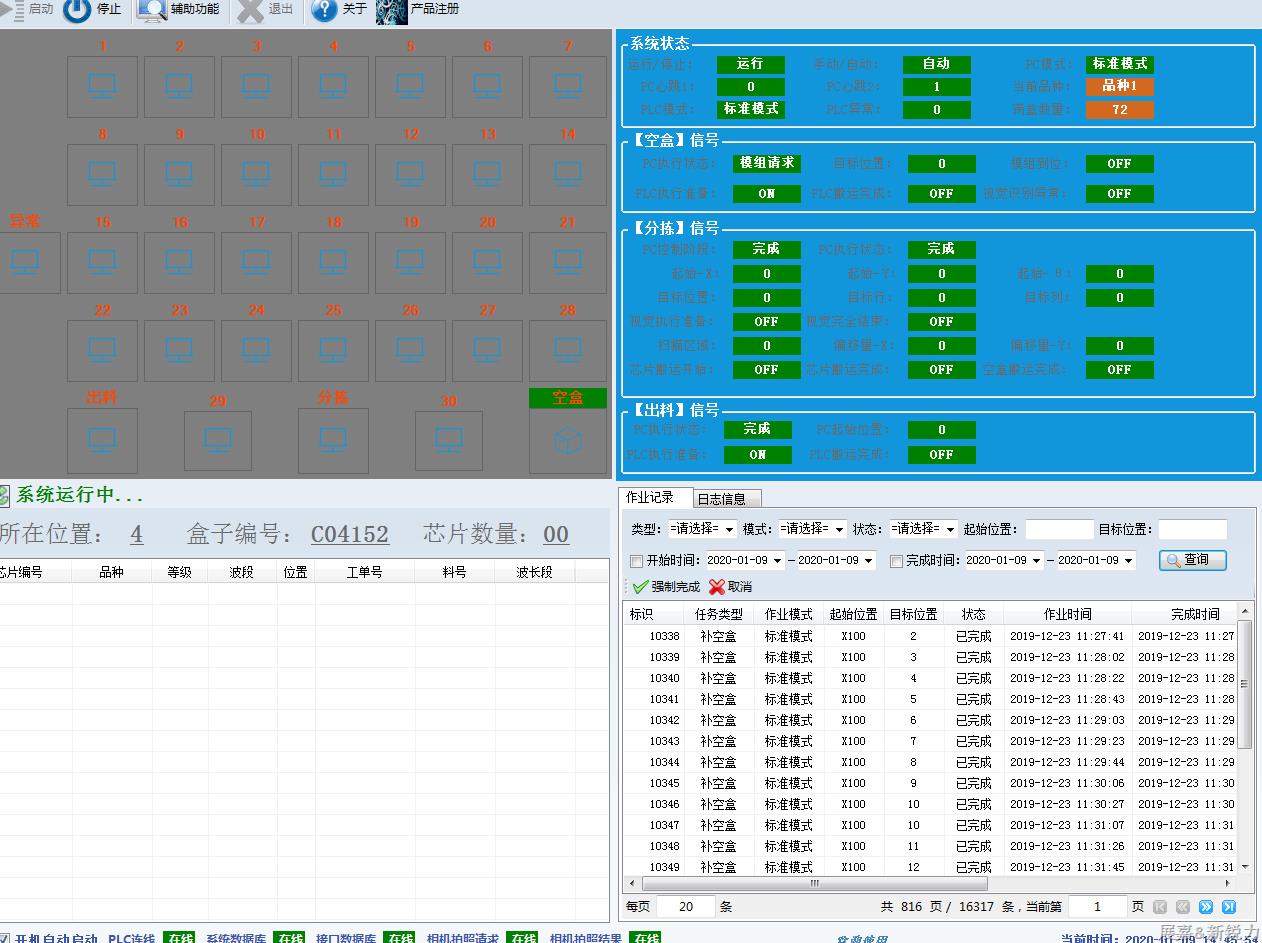Toggle 开机自动启动 auto-start checkbox
This screenshot has width=1262, height=943.
pos(5,939)
